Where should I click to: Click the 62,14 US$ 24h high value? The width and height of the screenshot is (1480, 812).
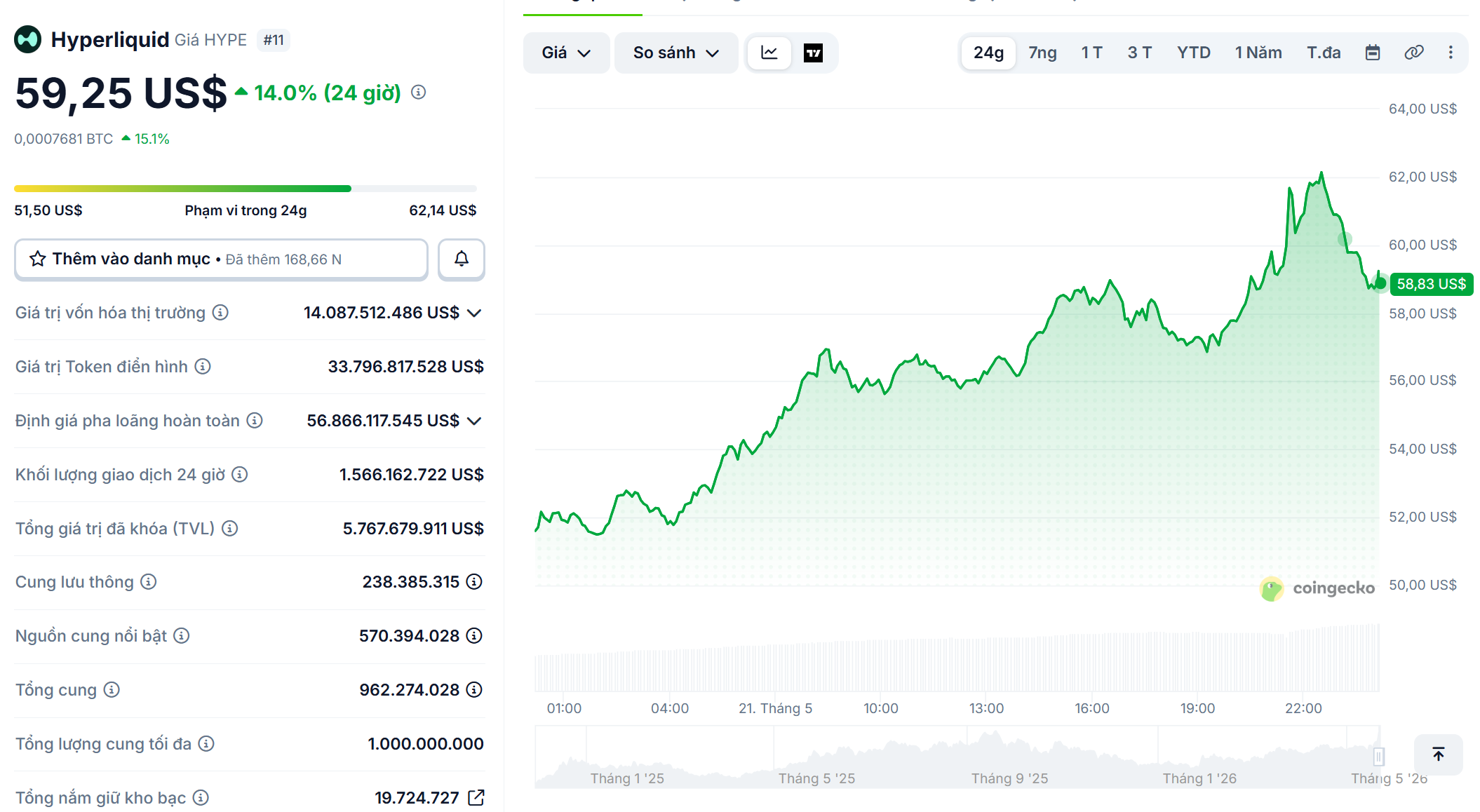443,210
